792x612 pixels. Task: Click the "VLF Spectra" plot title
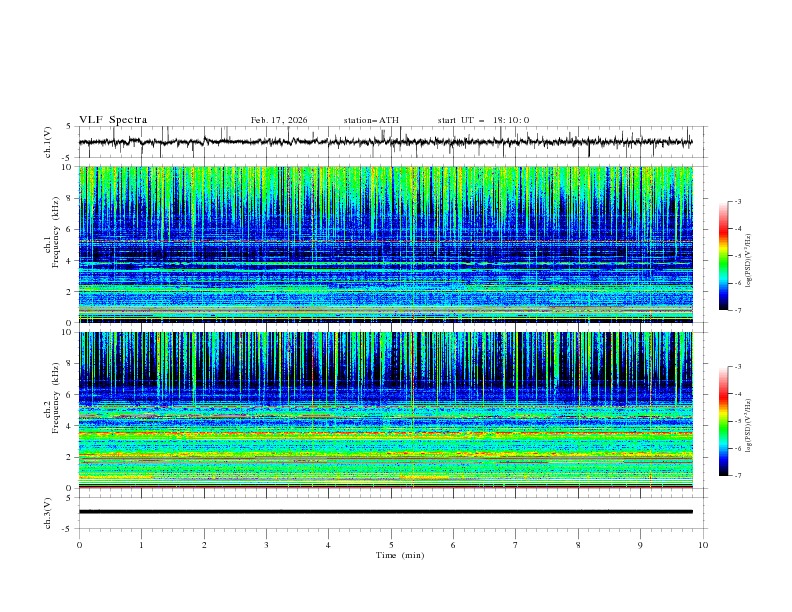[113, 120]
